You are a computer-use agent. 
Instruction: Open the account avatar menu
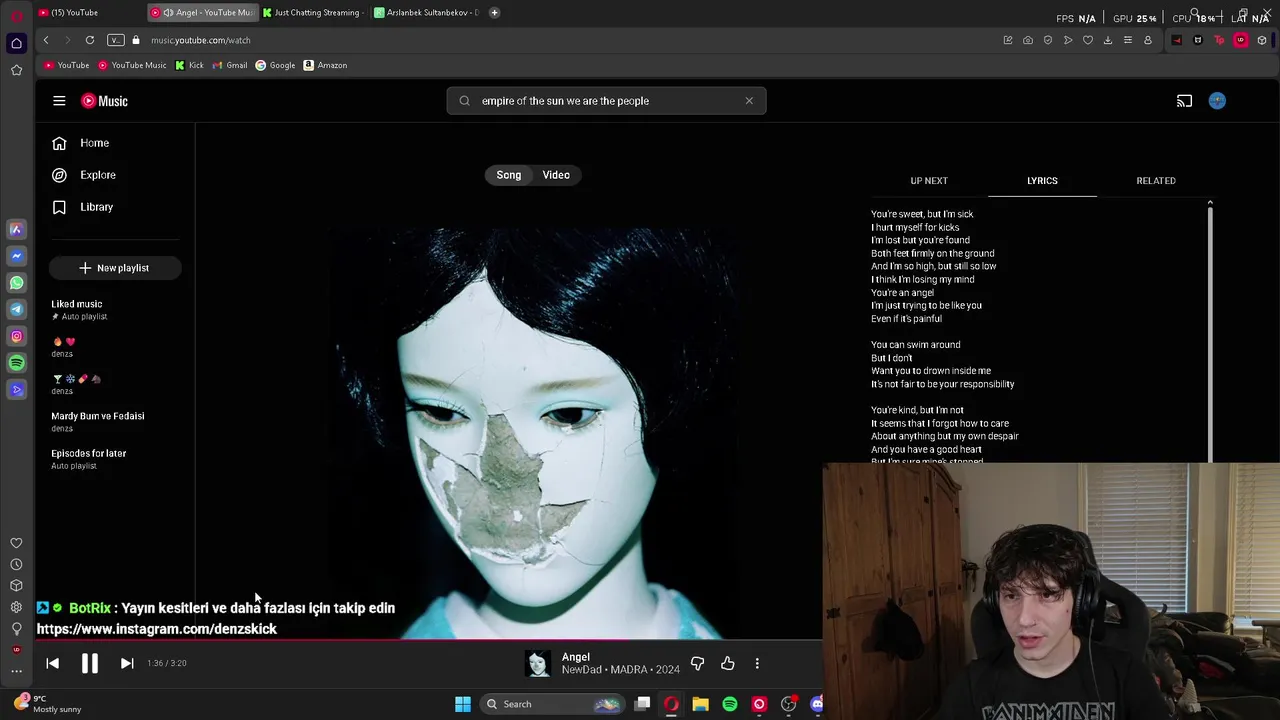[1217, 101]
